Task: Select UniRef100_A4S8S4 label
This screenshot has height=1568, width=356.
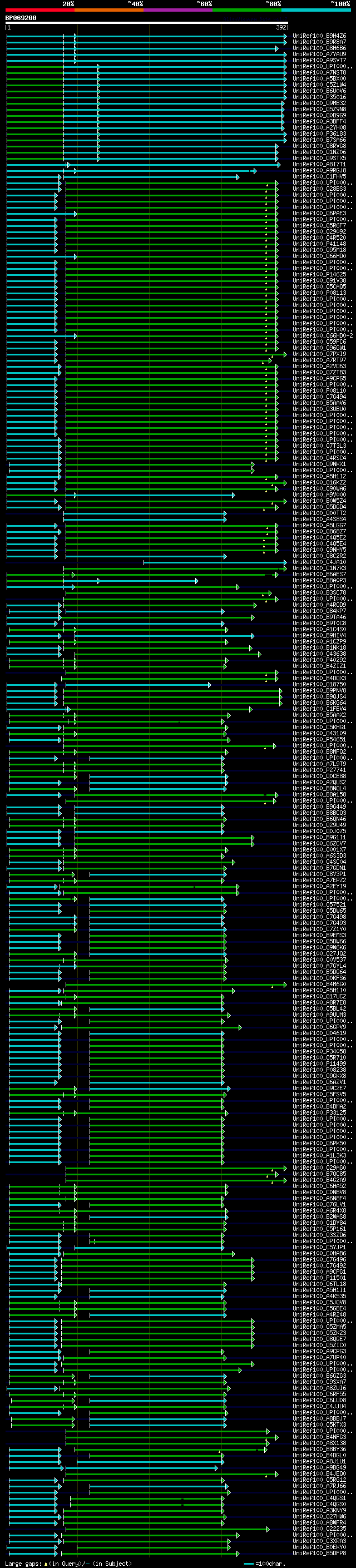Action: tap(319, 519)
